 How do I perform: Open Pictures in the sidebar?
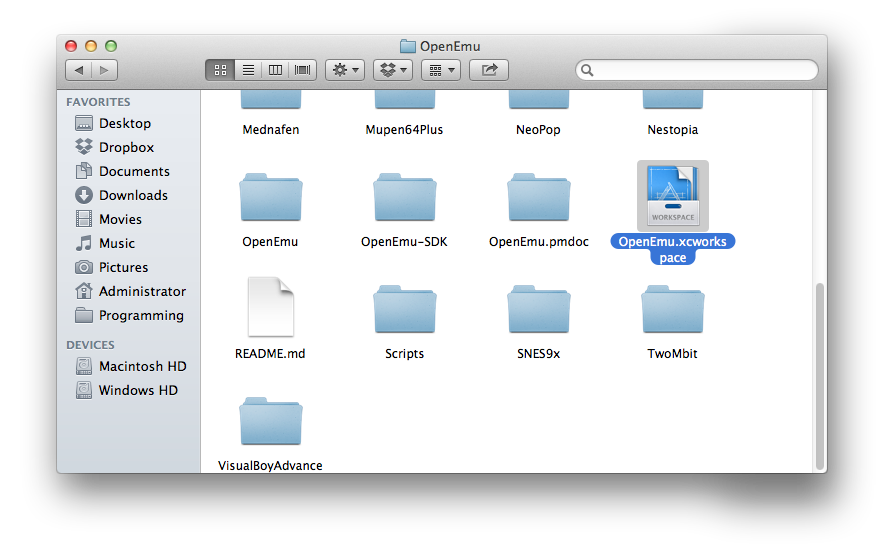point(129,267)
